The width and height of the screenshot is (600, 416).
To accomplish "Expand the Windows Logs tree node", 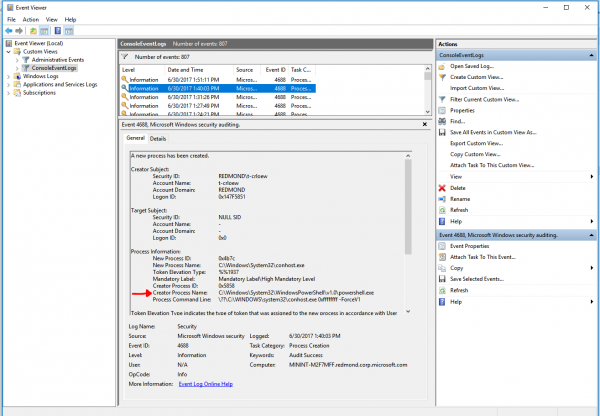I will pyautogui.click(x=8, y=77).
